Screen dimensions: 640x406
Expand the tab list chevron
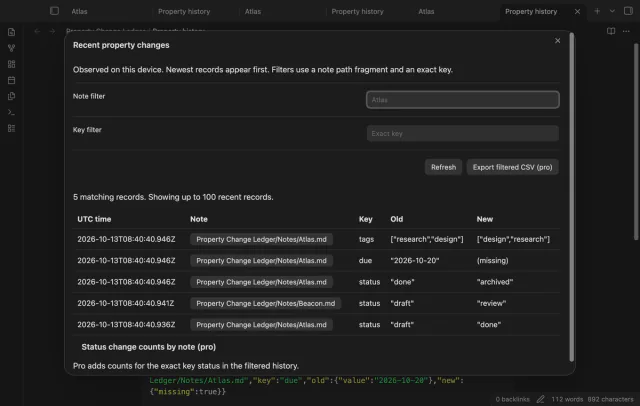click(612, 11)
